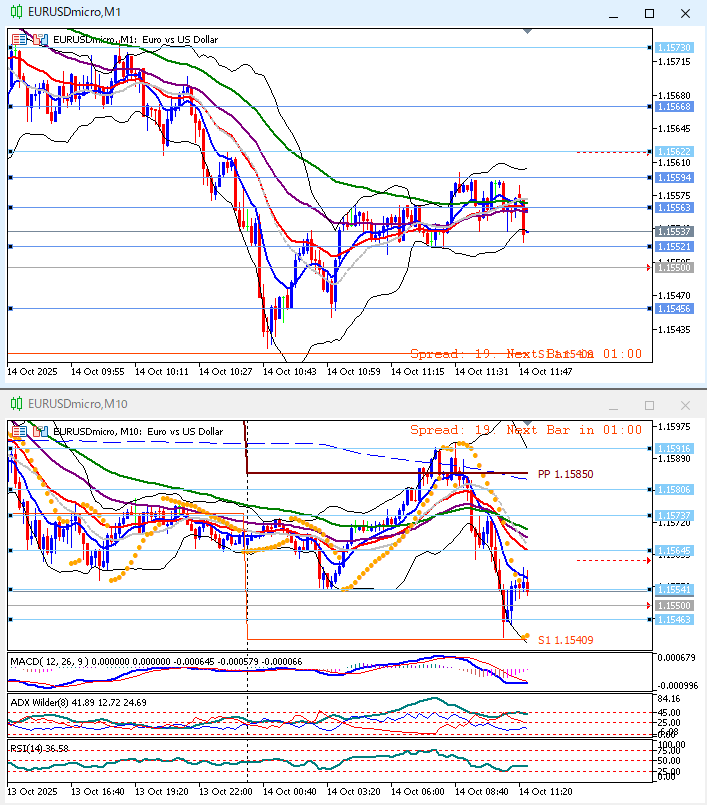Click the one-click trading icon in M1 chart
This screenshot has height=805, width=707.
[40, 40]
